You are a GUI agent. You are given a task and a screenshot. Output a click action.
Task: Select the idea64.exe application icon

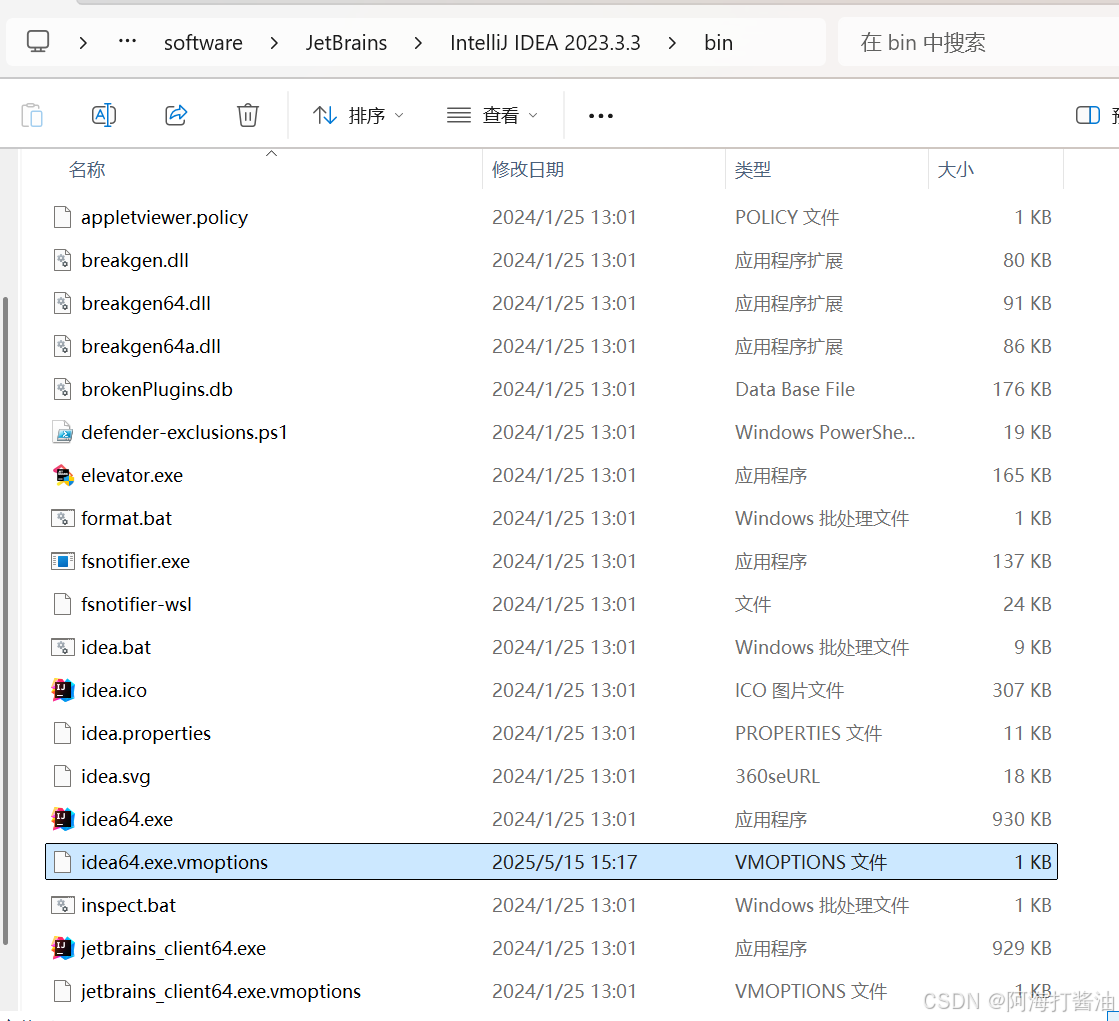(x=63, y=819)
